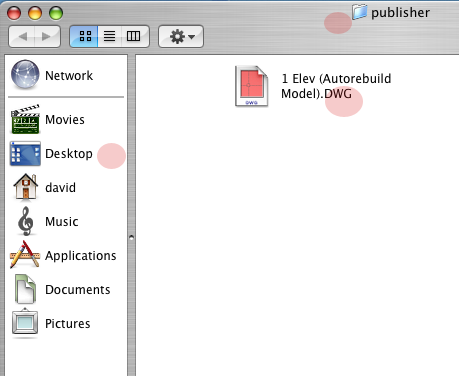Viewport: 459px width, 376px height.
Task: Minimize the window with yellow button
Action: tap(35, 13)
